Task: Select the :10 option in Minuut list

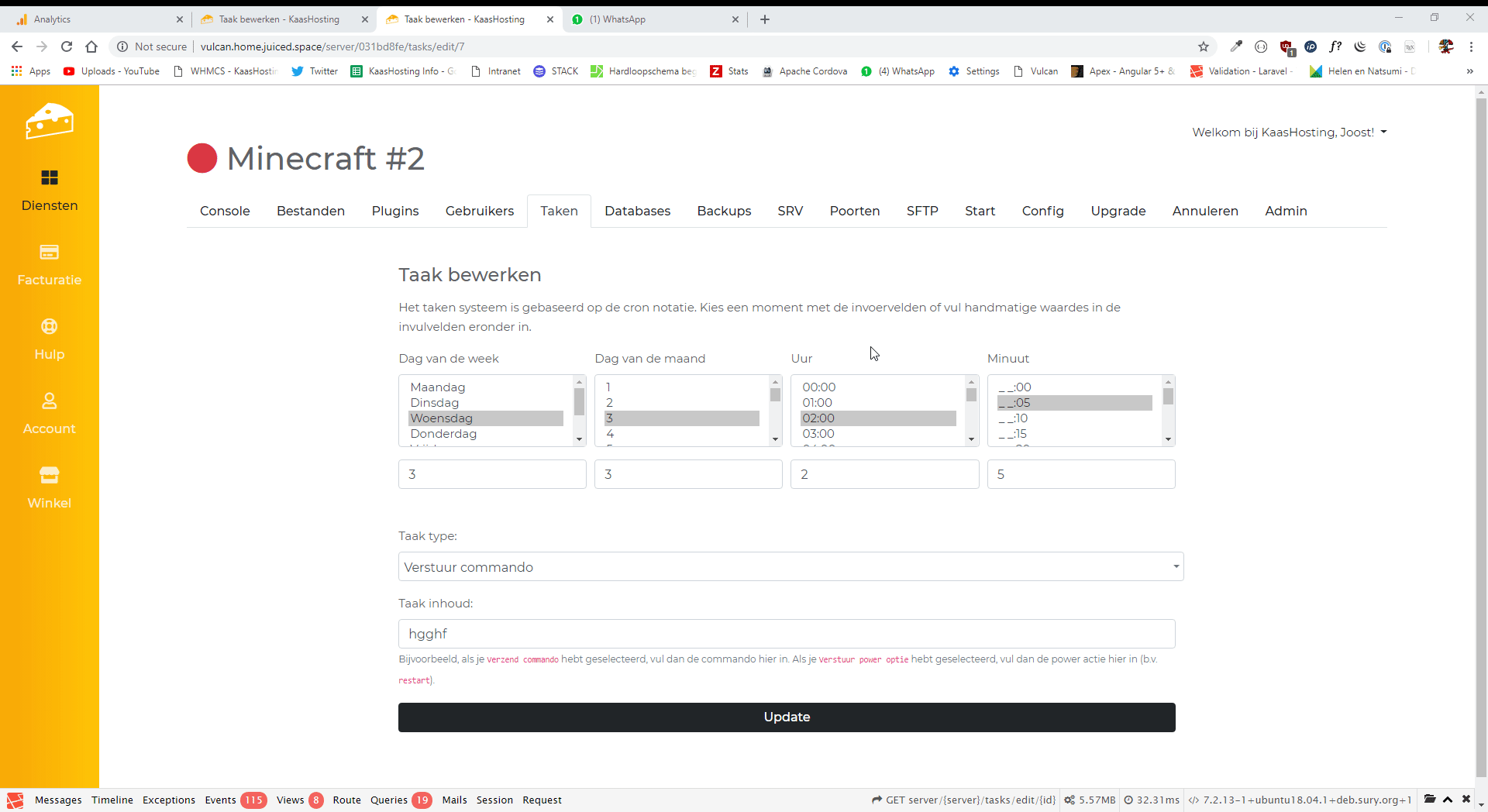Action: 1014,418
